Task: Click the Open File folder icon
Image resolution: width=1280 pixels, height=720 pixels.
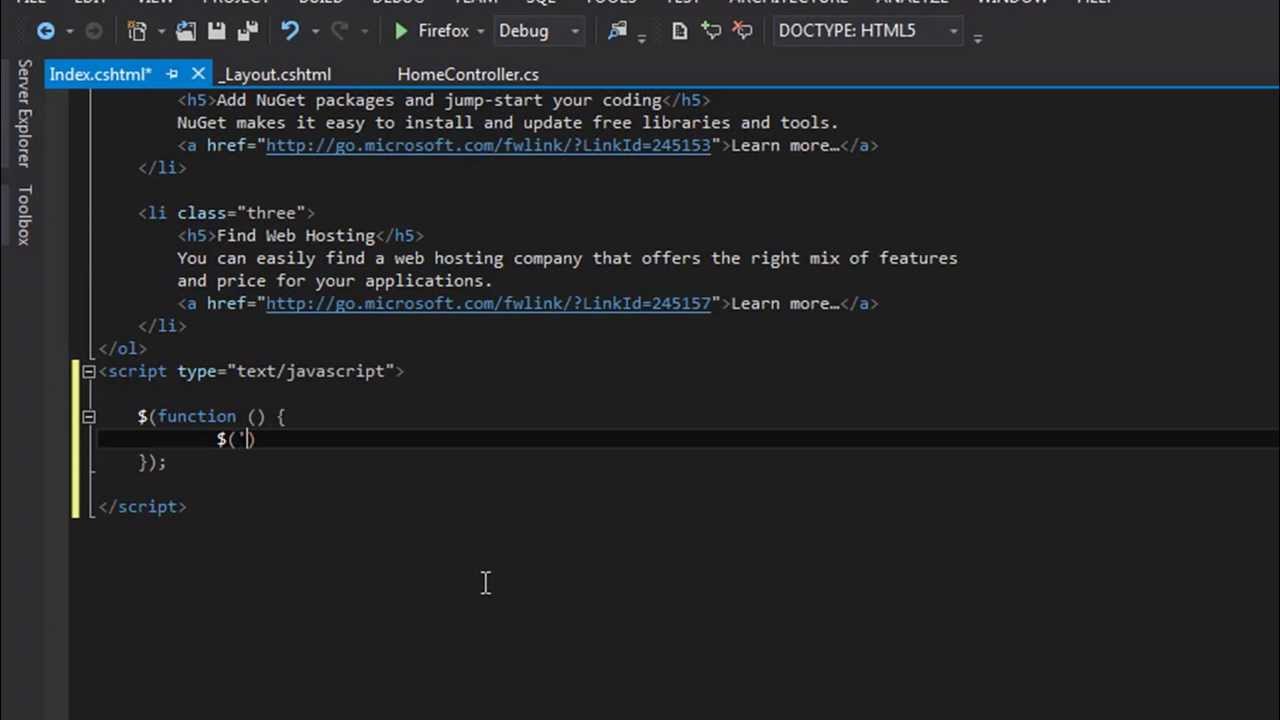Action: pos(186,31)
